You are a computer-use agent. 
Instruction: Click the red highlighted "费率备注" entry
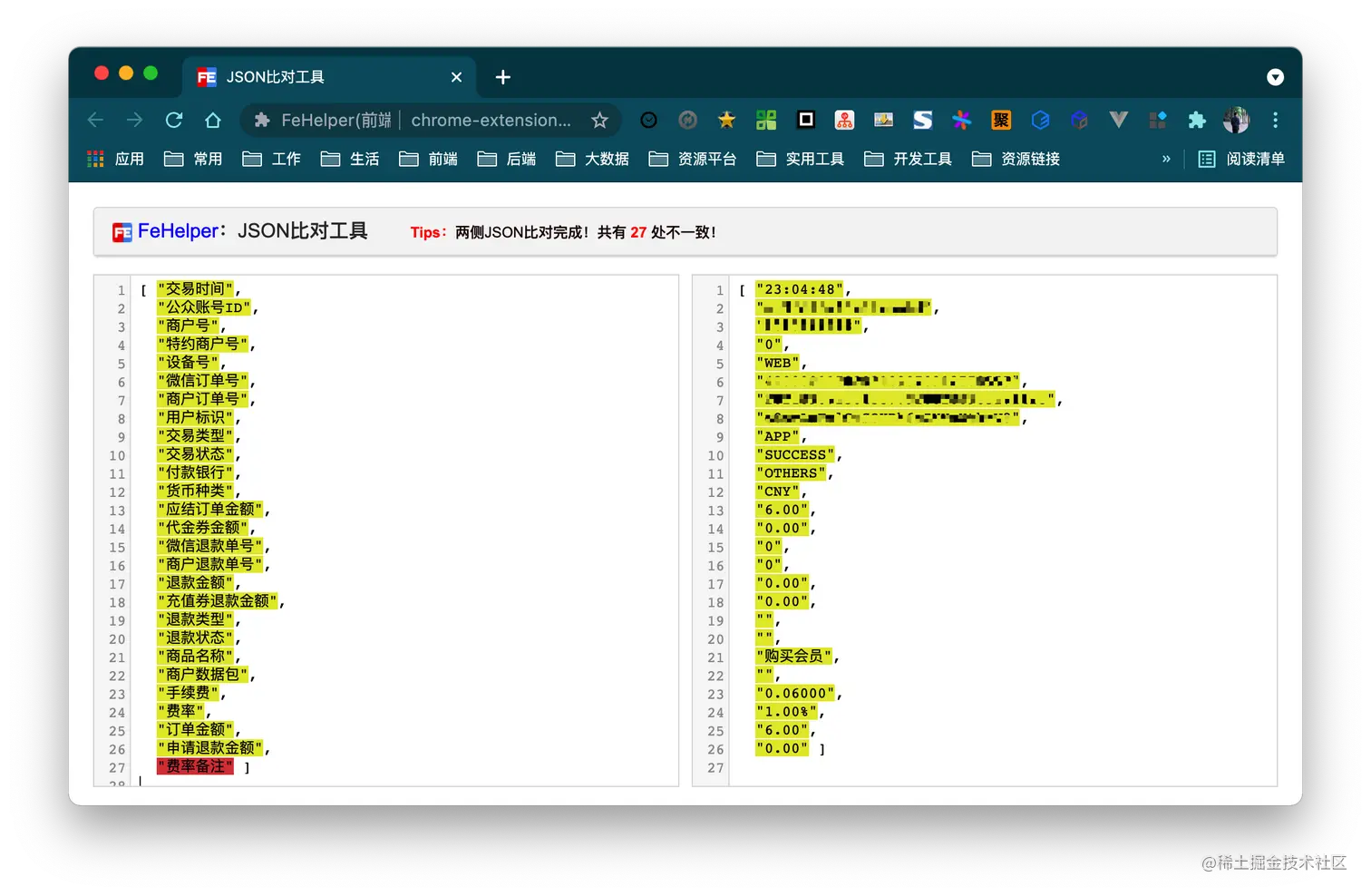tap(196, 766)
